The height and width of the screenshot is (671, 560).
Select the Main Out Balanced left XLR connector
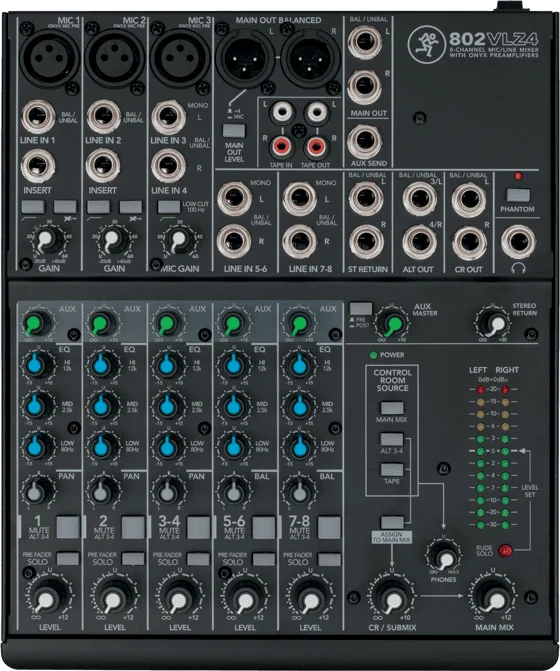click(x=245, y=57)
